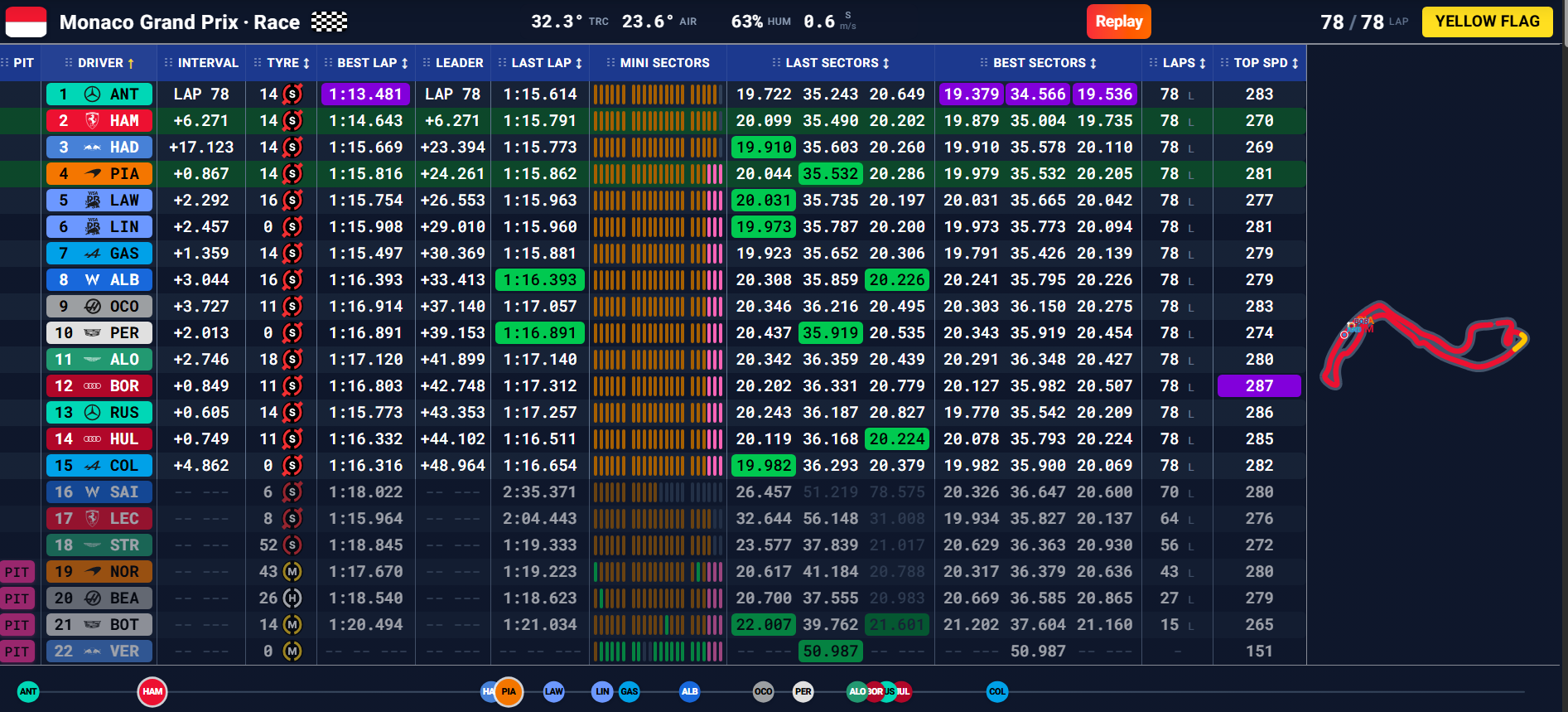Click the MINI SECTORS column header
The height and width of the screenshot is (712, 1568).
[x=658, y=63]
